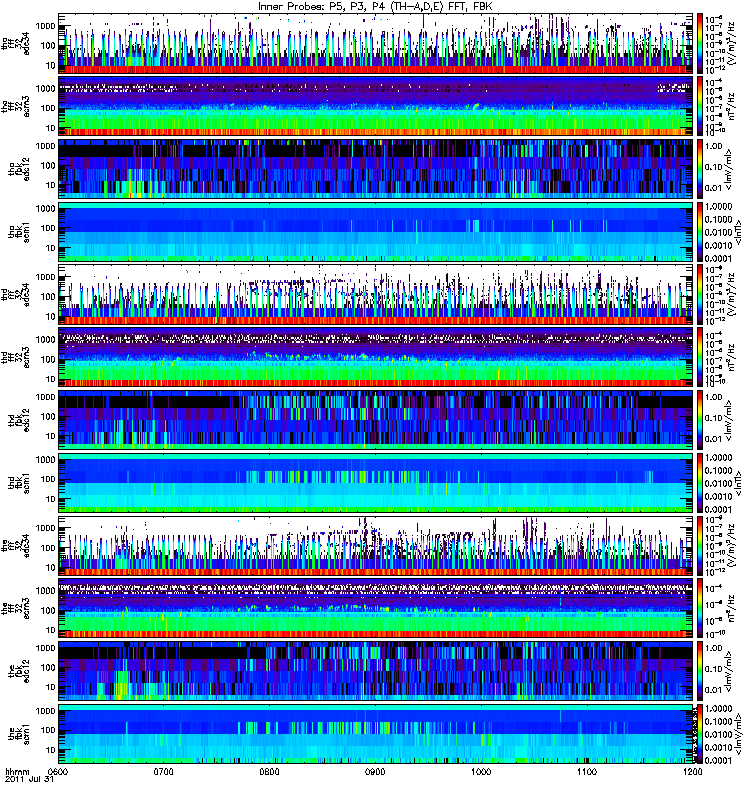
Task: Click the <|mV/m|> unit label of tha fbk edc12
Action: click(729, 169)
